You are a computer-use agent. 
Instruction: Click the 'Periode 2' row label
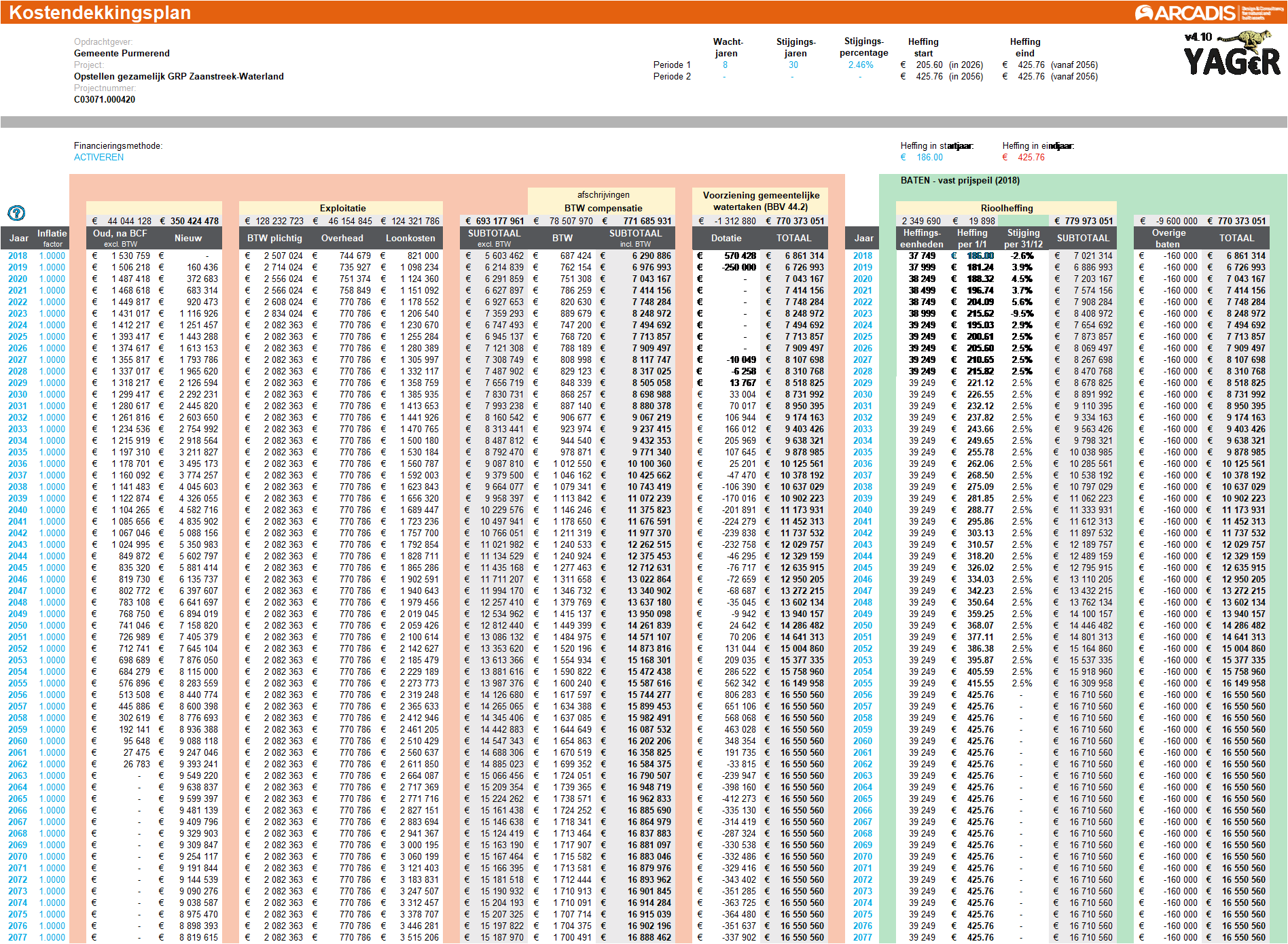pos(672,76)
